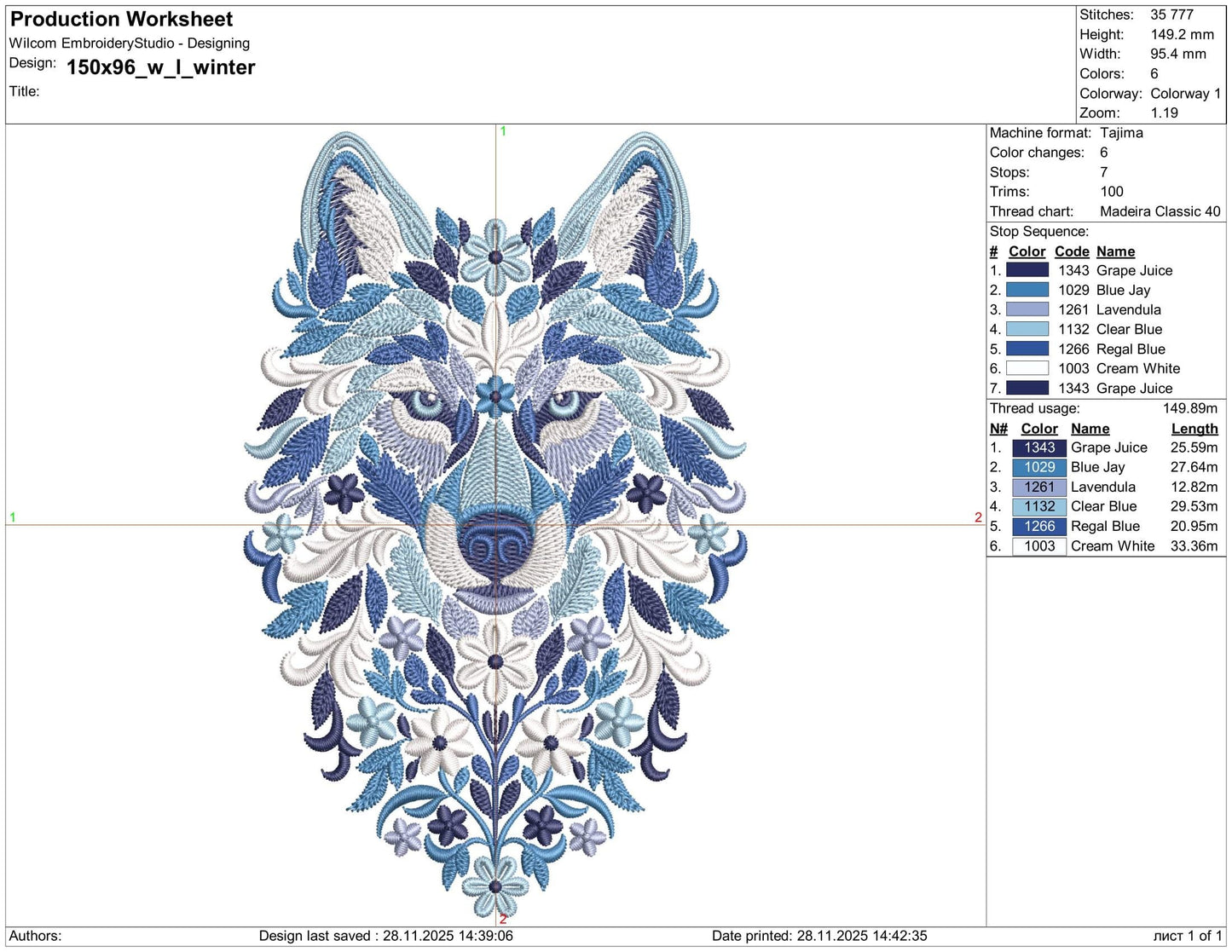The width and height of the screenshot is (1232, 952).
Task: Click the Tajima machine format value
Action: [1124, 133]
